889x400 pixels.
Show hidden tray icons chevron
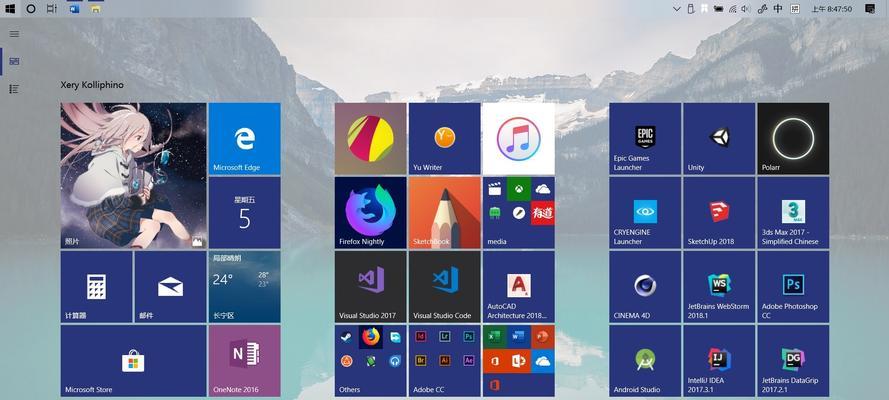(676, 8)
